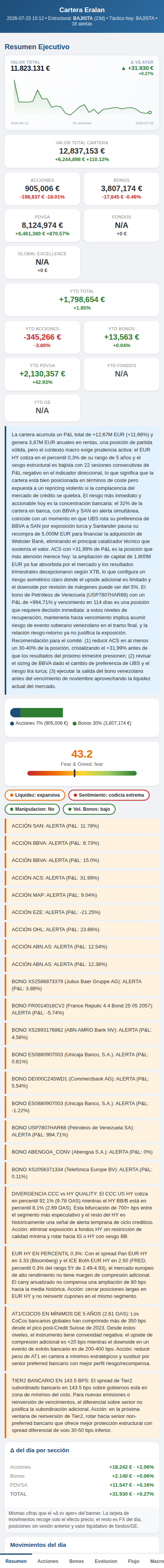
Task: Open the Acciones tab in bottom bar
Action: click(48, 1561)
